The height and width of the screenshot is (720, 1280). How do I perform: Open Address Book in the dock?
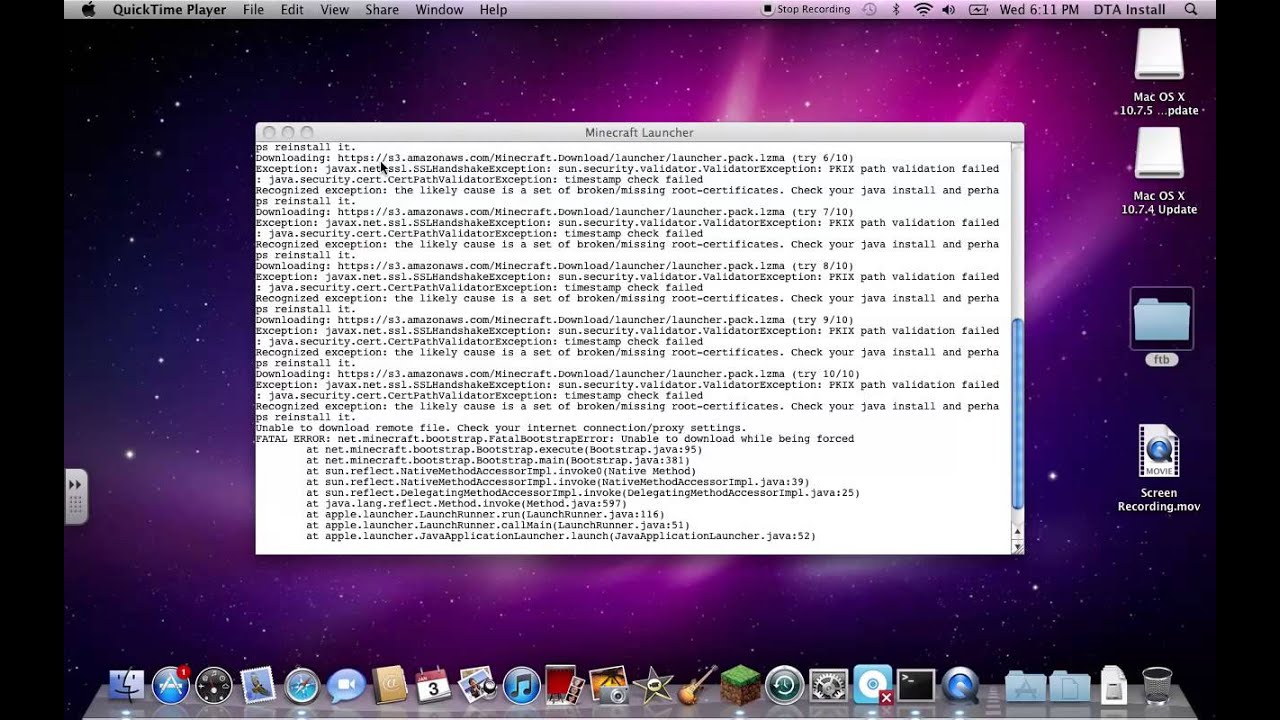(x=390, y=685)
